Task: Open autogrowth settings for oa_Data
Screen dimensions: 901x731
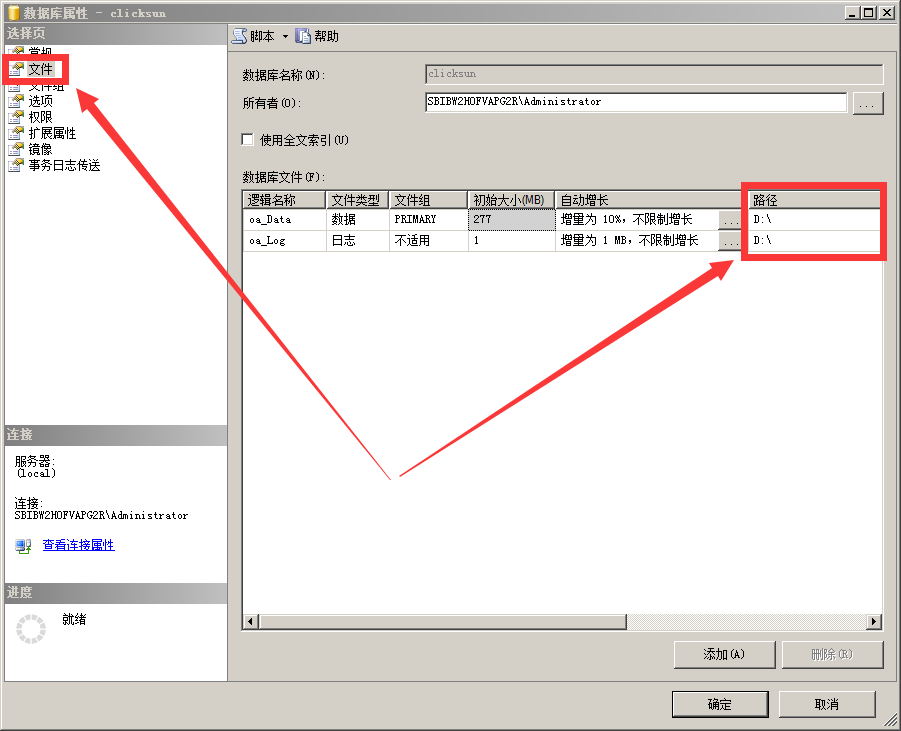Action: click(730, 219)
